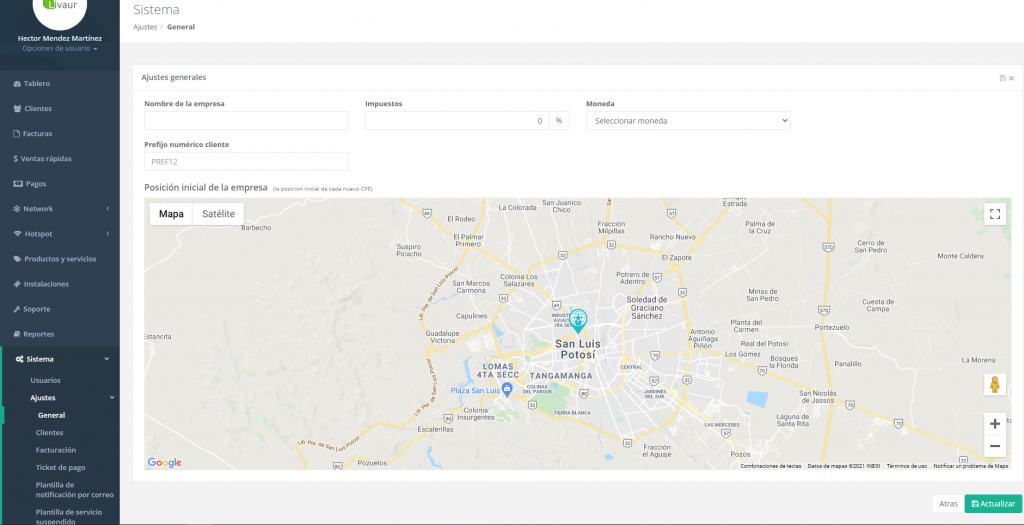
Task: Click the panel save icon in header
Action: 1002,78
